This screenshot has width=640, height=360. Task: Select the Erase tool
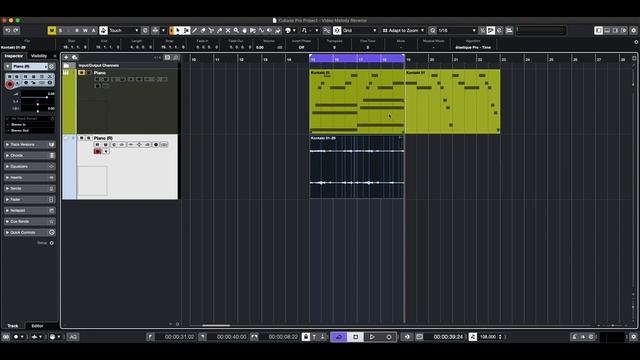click(x=203, y=31)
